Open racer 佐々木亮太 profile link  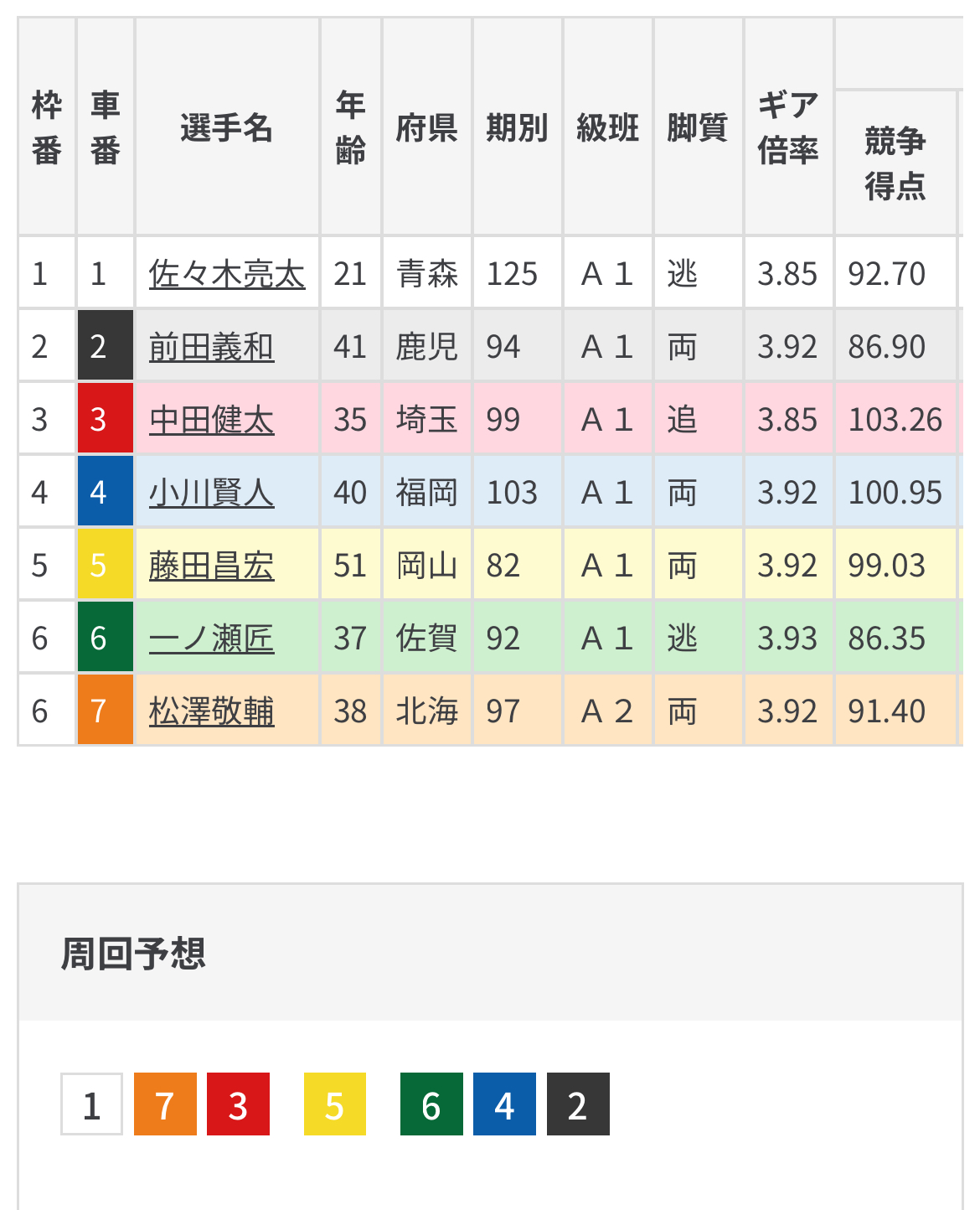[226, 274]
